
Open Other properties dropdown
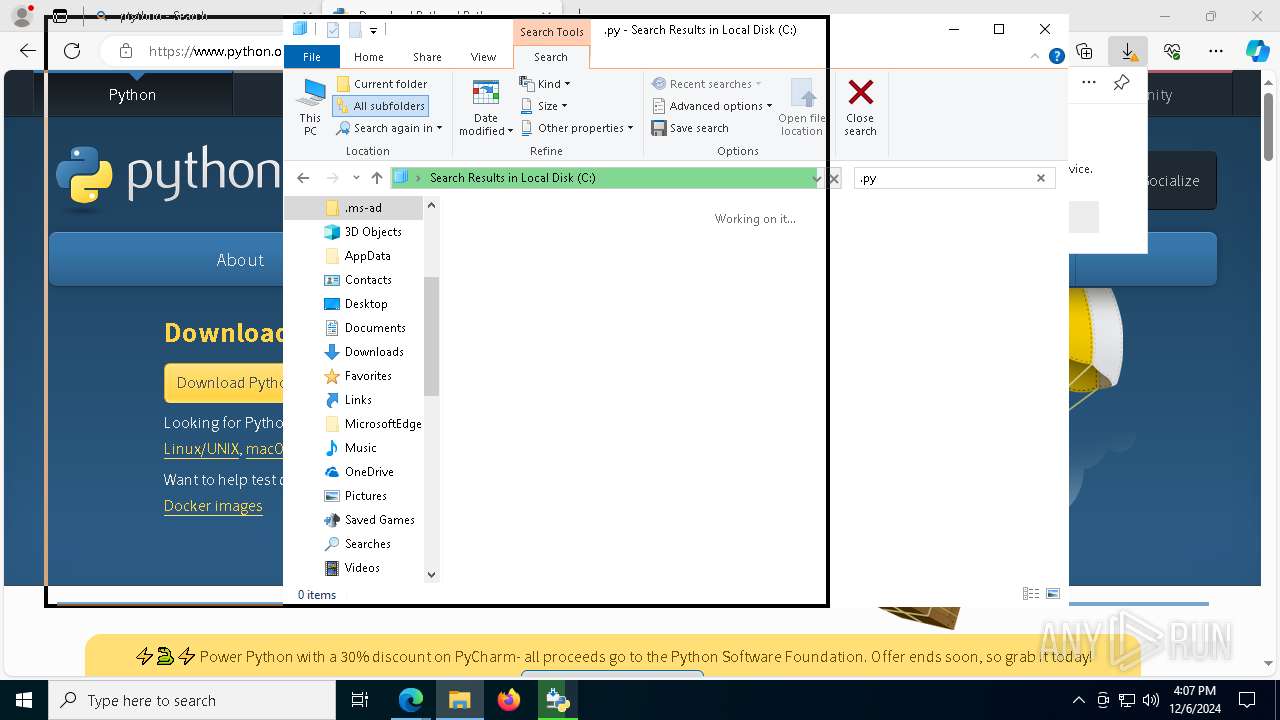tap(577, 128)
